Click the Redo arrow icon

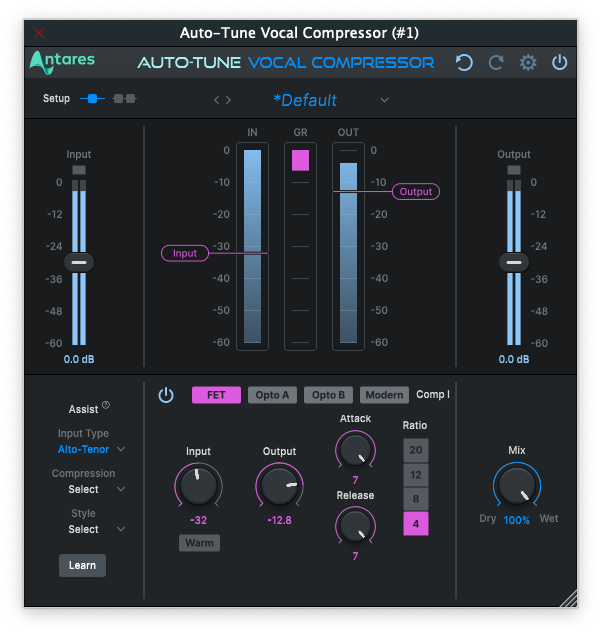pos(496,63)
